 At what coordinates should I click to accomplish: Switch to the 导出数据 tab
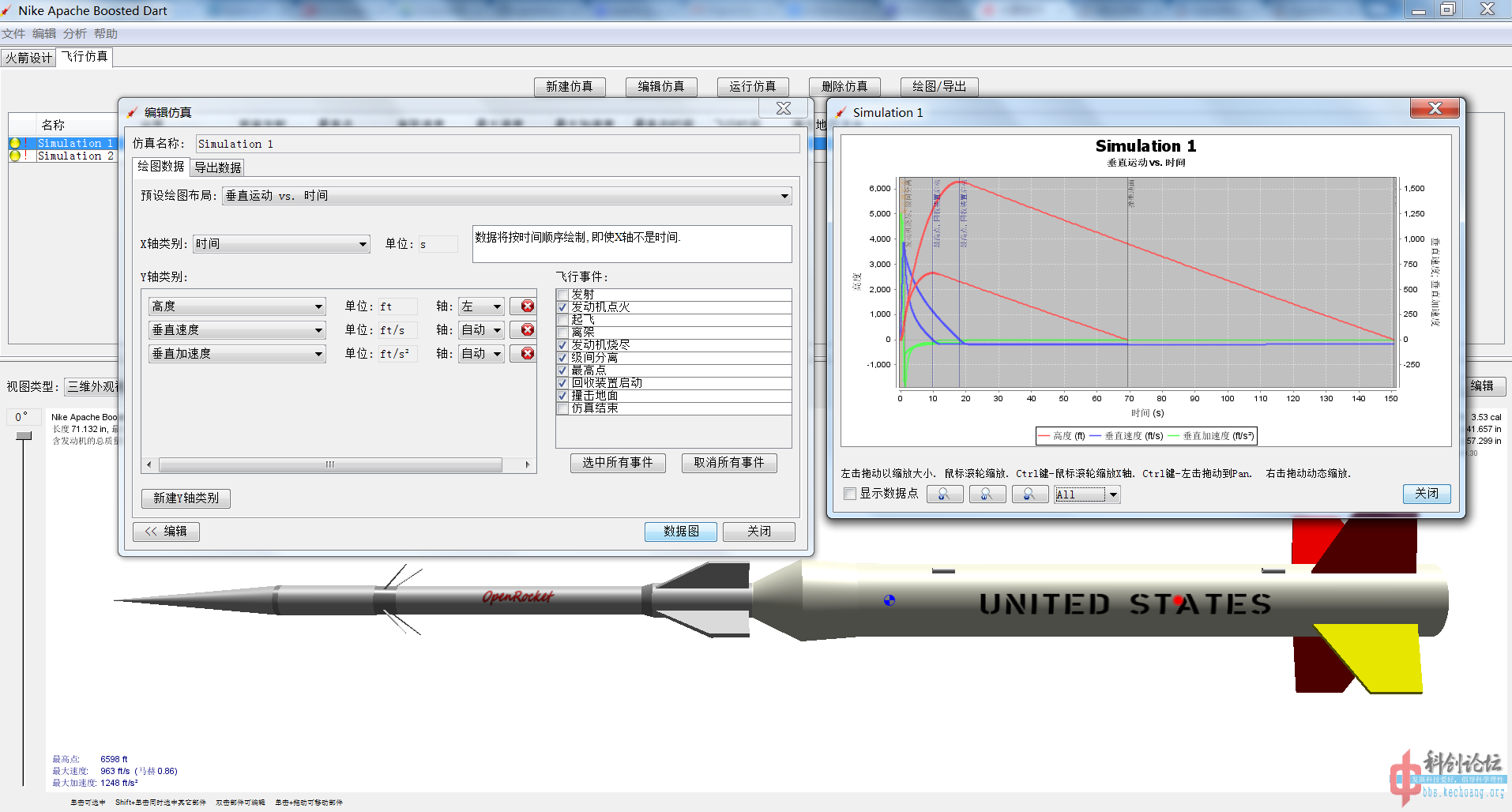218,167
